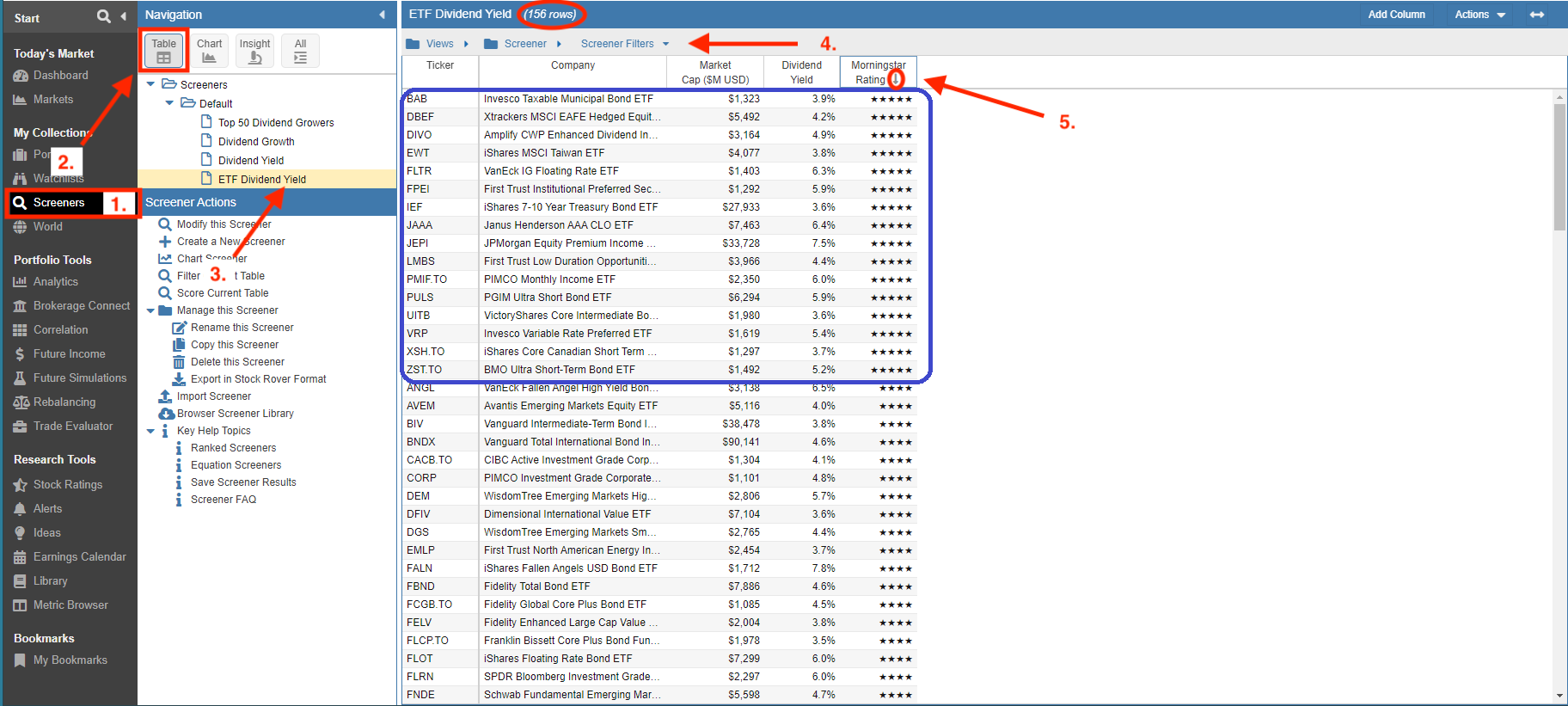Toggle full width with double-arrow icon
This screenshot has width=1568, height=706.
coord(1537,15)
